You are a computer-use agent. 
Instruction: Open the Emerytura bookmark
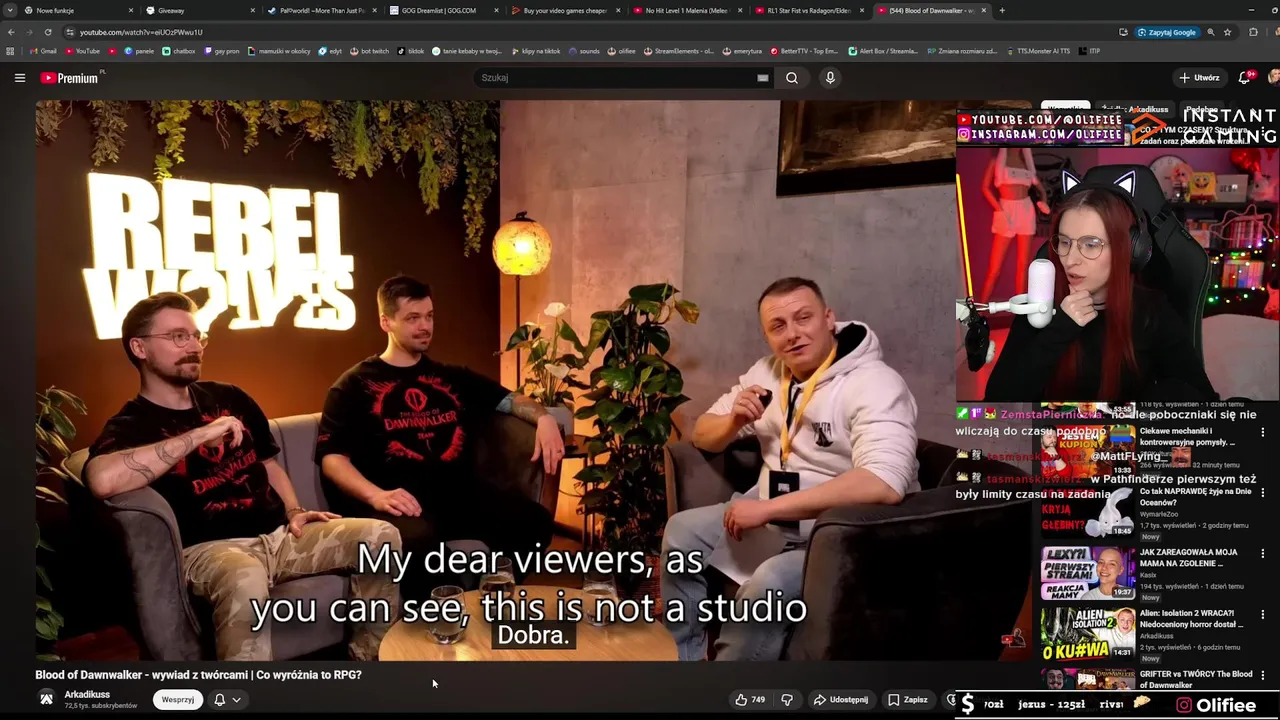pos(741,51)
